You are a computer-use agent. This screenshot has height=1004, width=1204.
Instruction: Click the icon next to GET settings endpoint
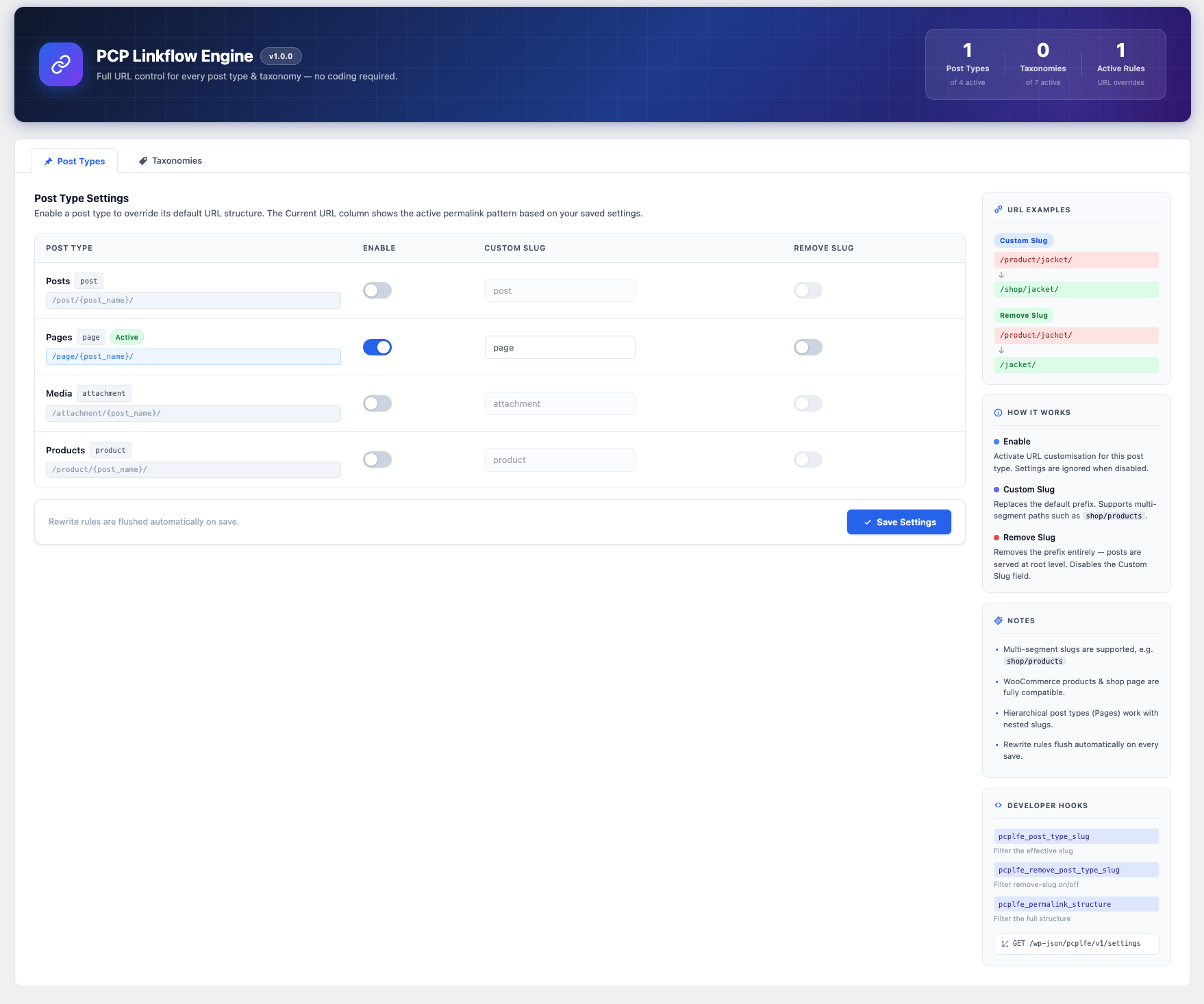(x=1005, y=944)
